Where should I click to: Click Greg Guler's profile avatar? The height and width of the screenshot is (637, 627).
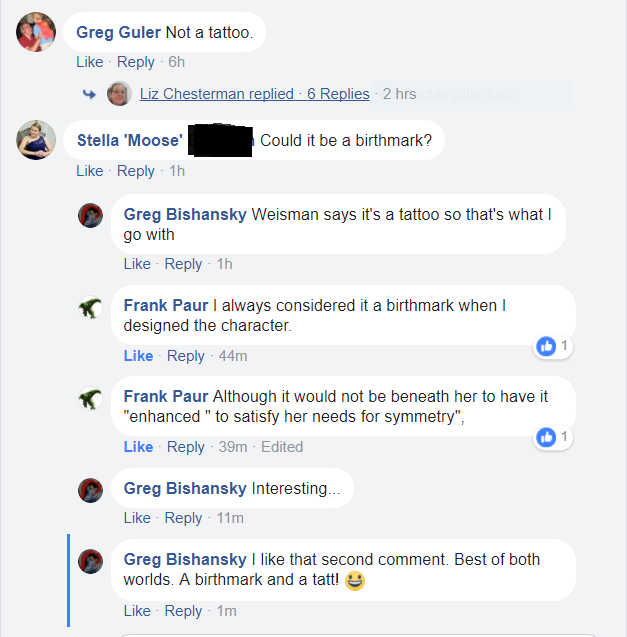tap(36, 32)
